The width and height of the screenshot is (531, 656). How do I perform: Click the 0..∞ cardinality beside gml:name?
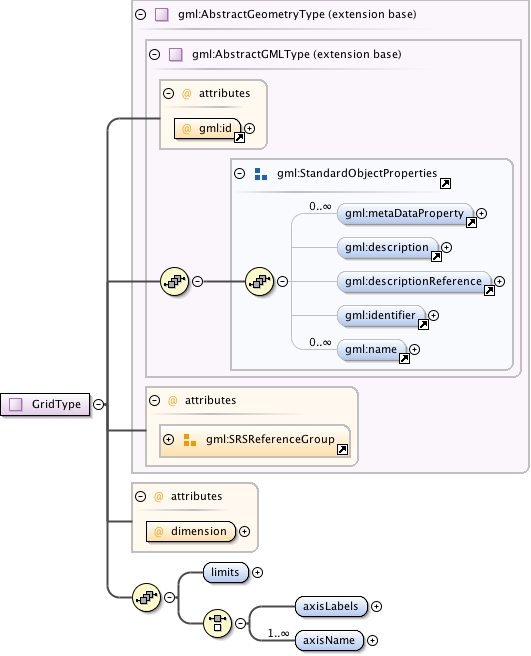pyautogui.click(x=320, y=342)
